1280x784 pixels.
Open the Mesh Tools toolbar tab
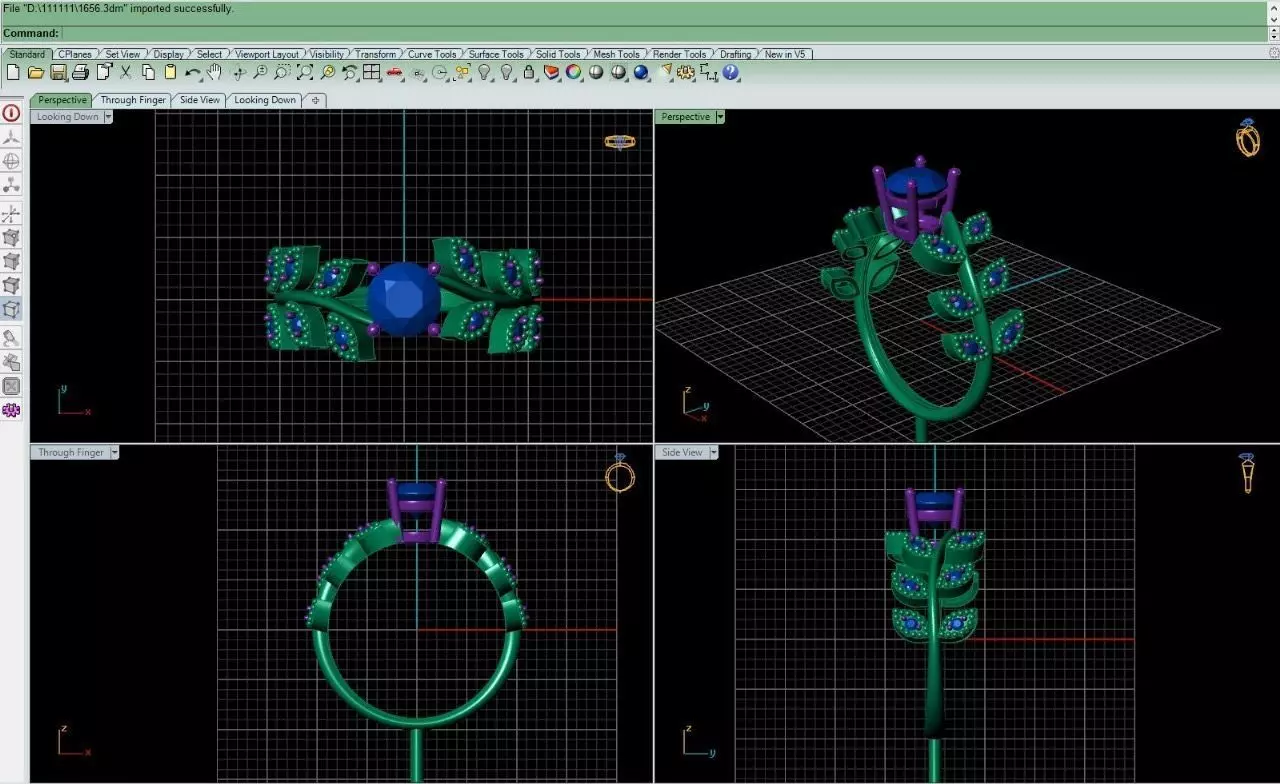point(616,54)
